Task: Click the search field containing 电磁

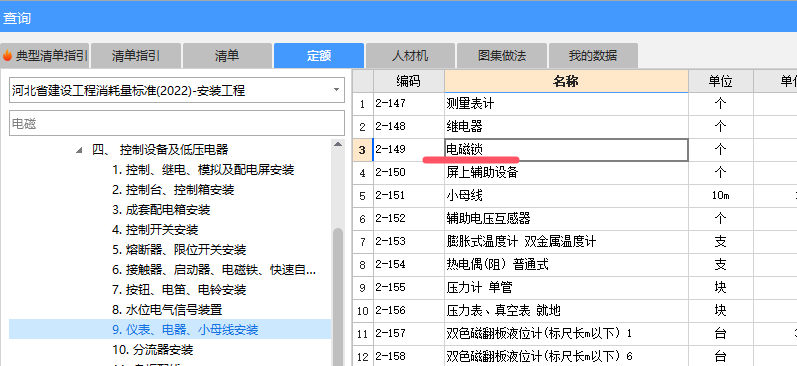Action: (177, 124)
